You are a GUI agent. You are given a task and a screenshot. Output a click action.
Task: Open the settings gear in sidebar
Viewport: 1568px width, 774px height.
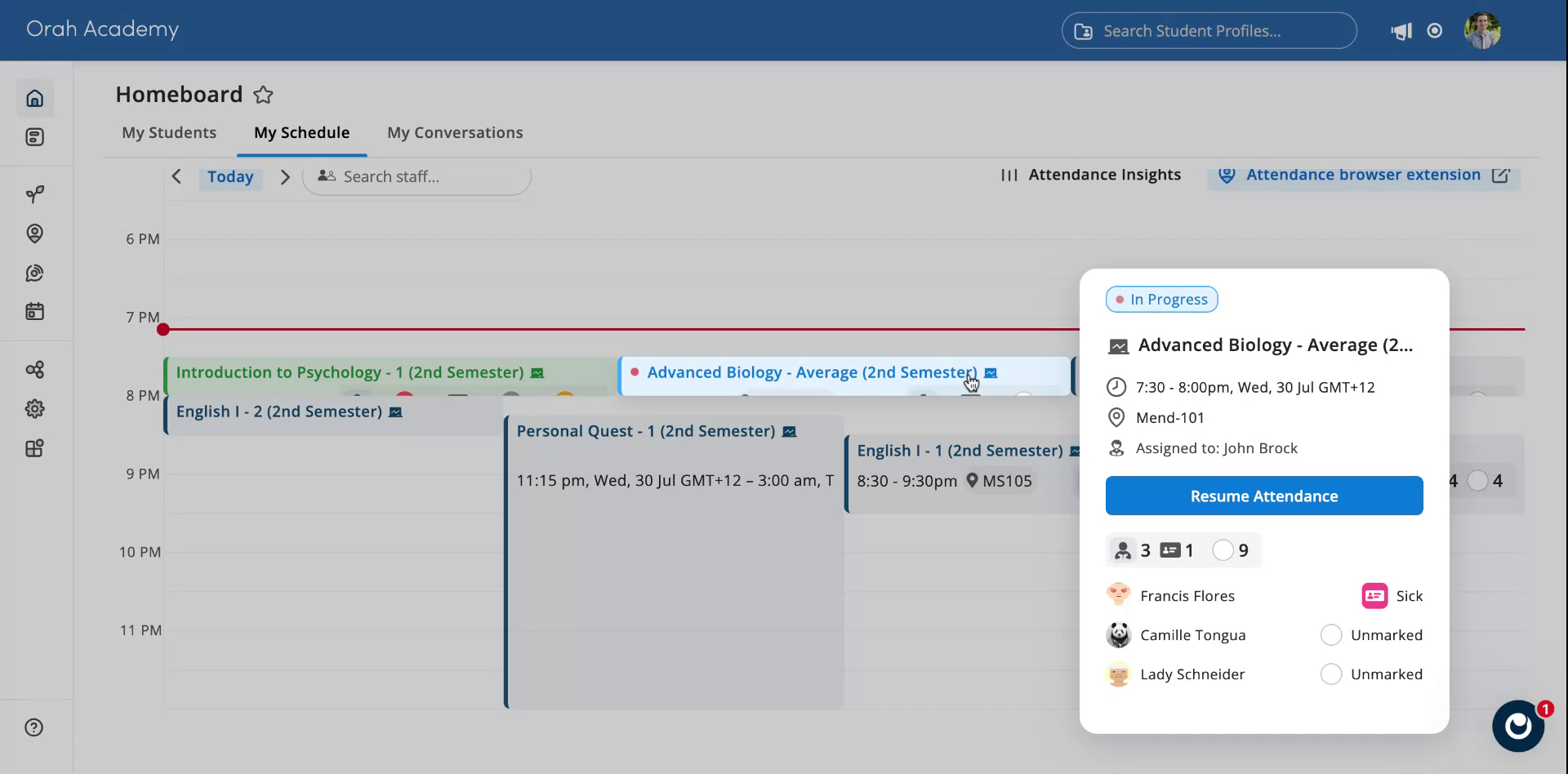(x=34, y=409)
